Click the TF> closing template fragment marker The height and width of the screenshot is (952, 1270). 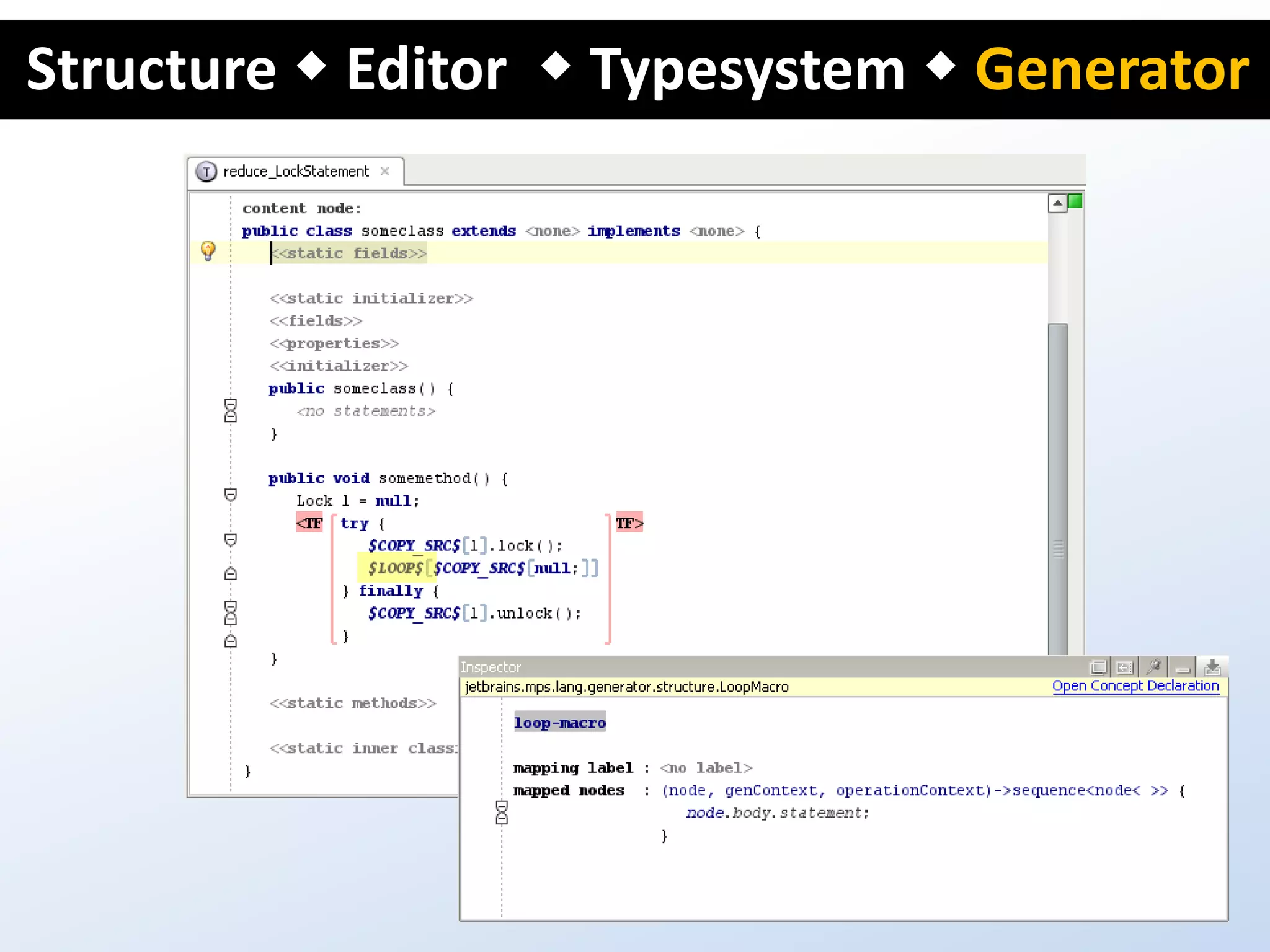click(629, 523)
